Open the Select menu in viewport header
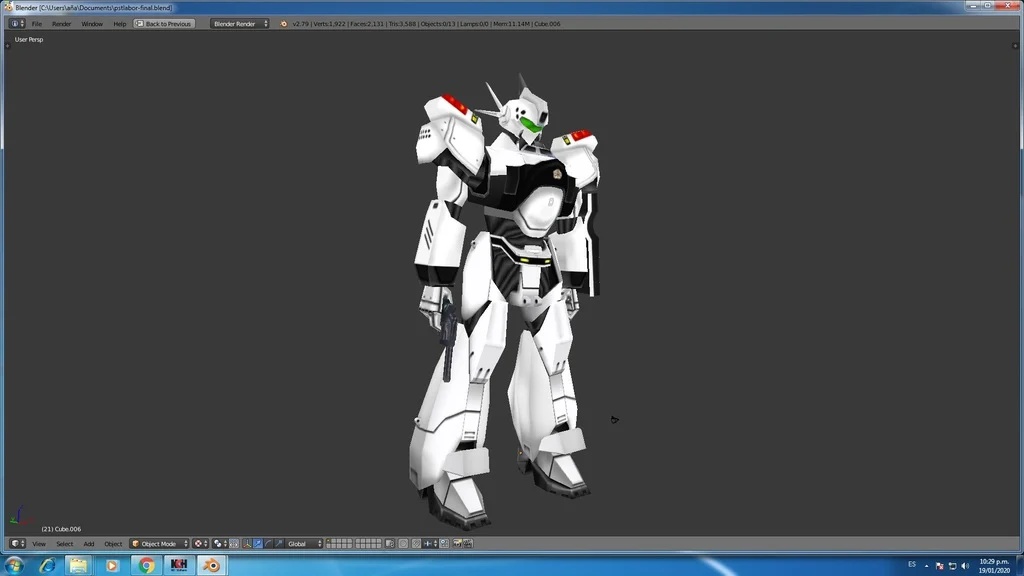This screenshot has height=576, width=1024. click(65, 543)
